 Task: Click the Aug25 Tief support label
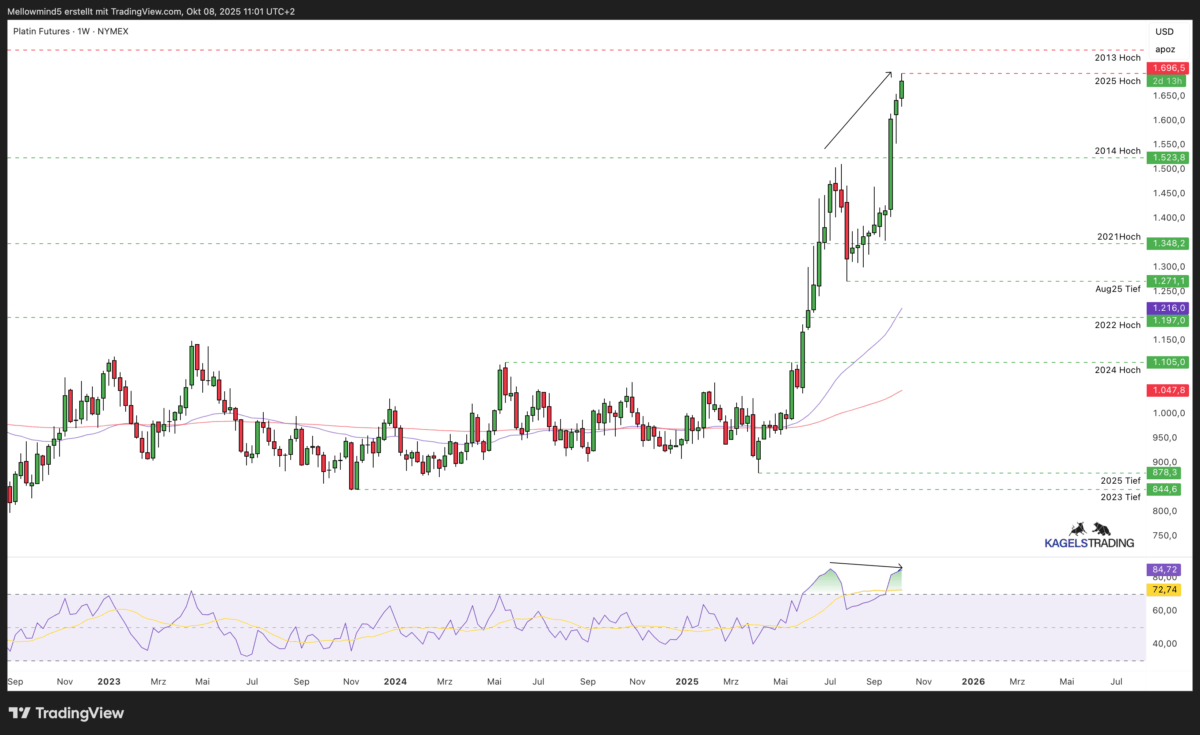[1115, 289]
